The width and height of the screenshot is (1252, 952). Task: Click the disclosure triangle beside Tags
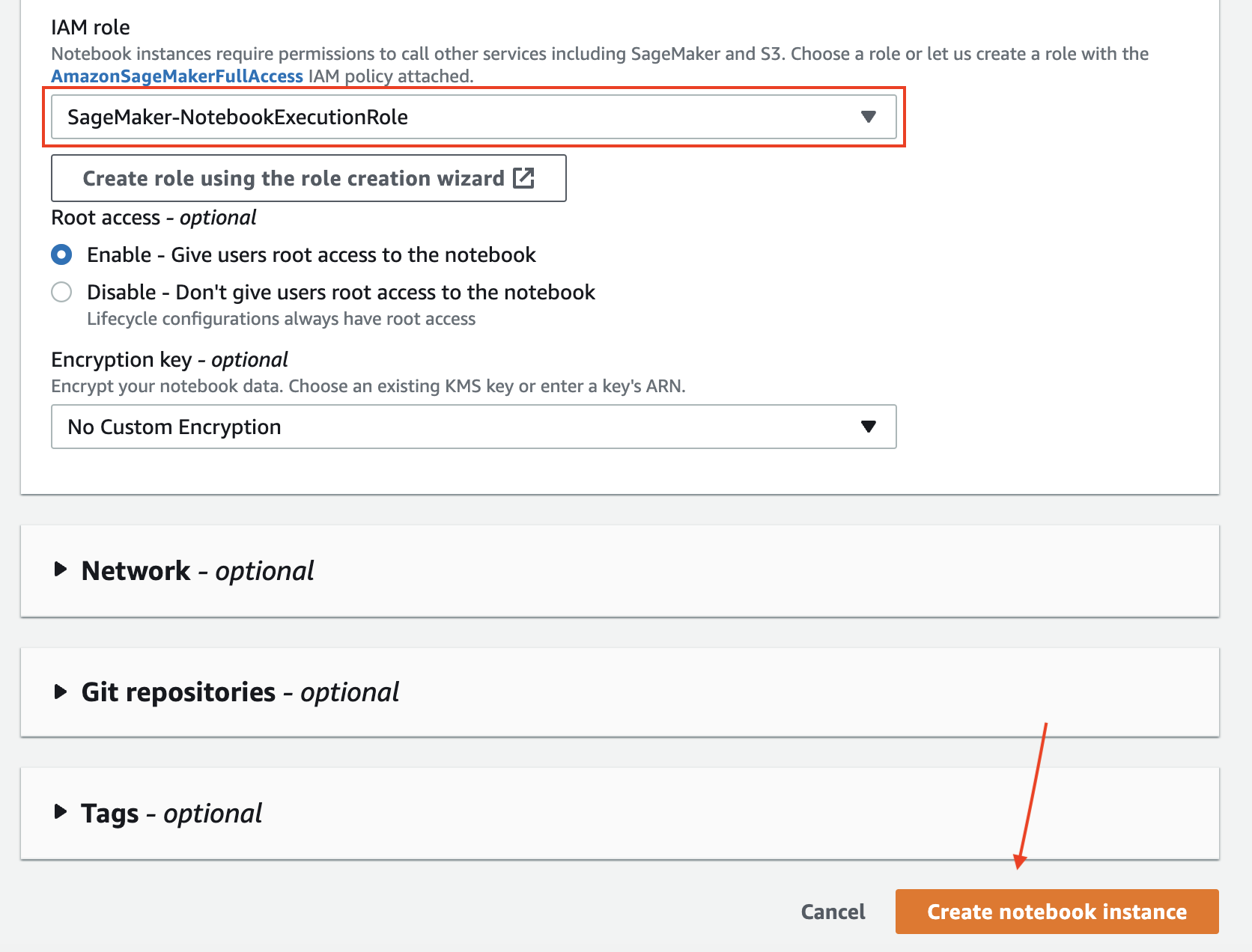pyautogui.click(x=61, y=813)
